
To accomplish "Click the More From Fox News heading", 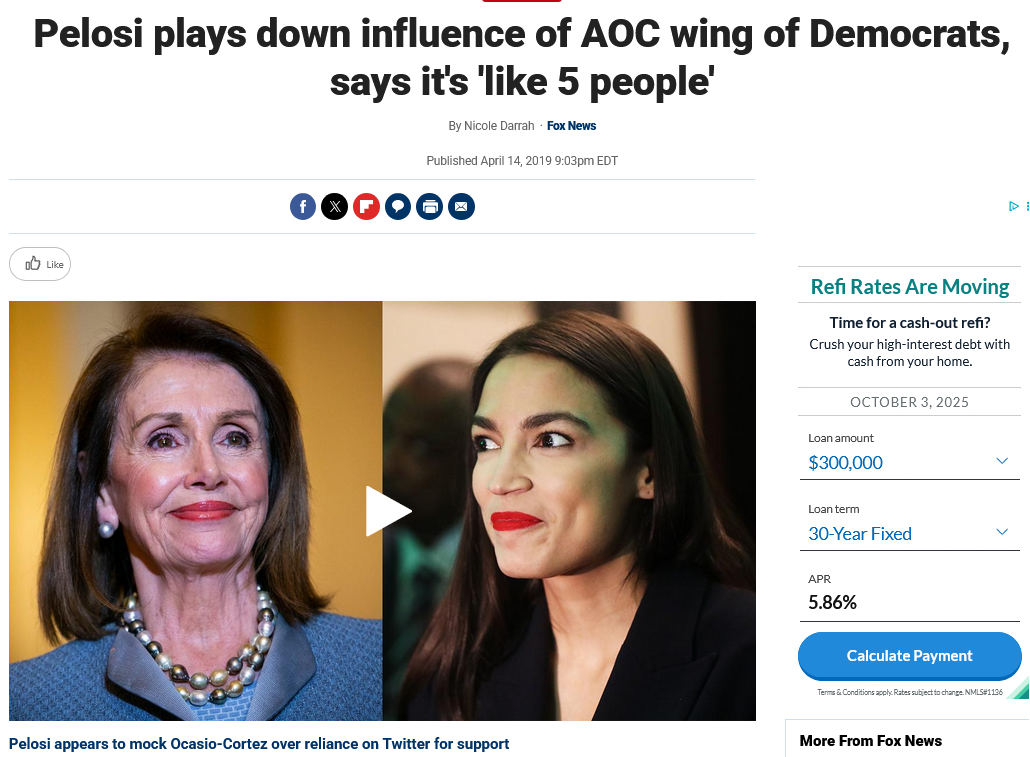I will point(870,741).
